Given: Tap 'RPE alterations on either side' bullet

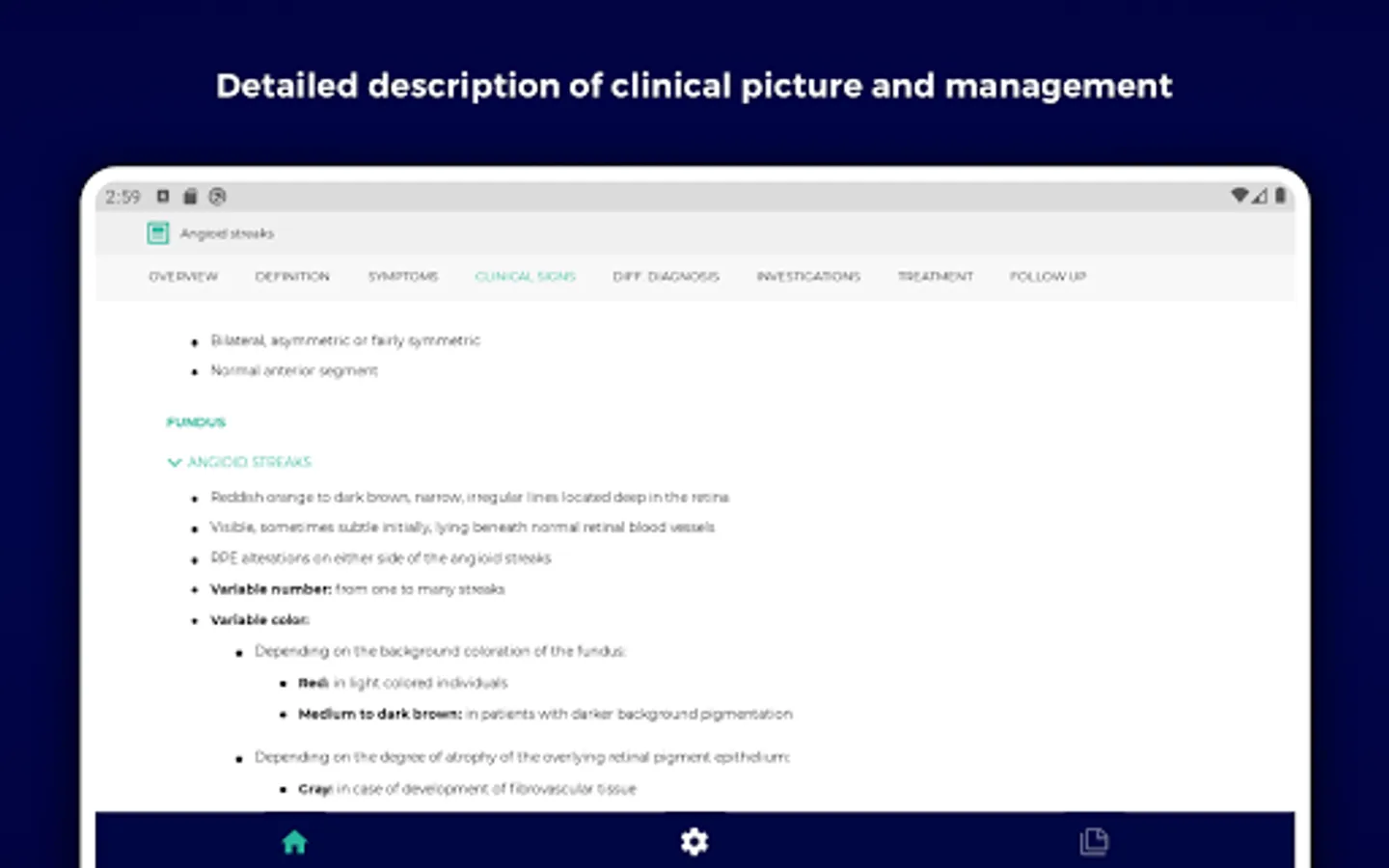Looking at the screenshot, I should [x=381, y=558].
